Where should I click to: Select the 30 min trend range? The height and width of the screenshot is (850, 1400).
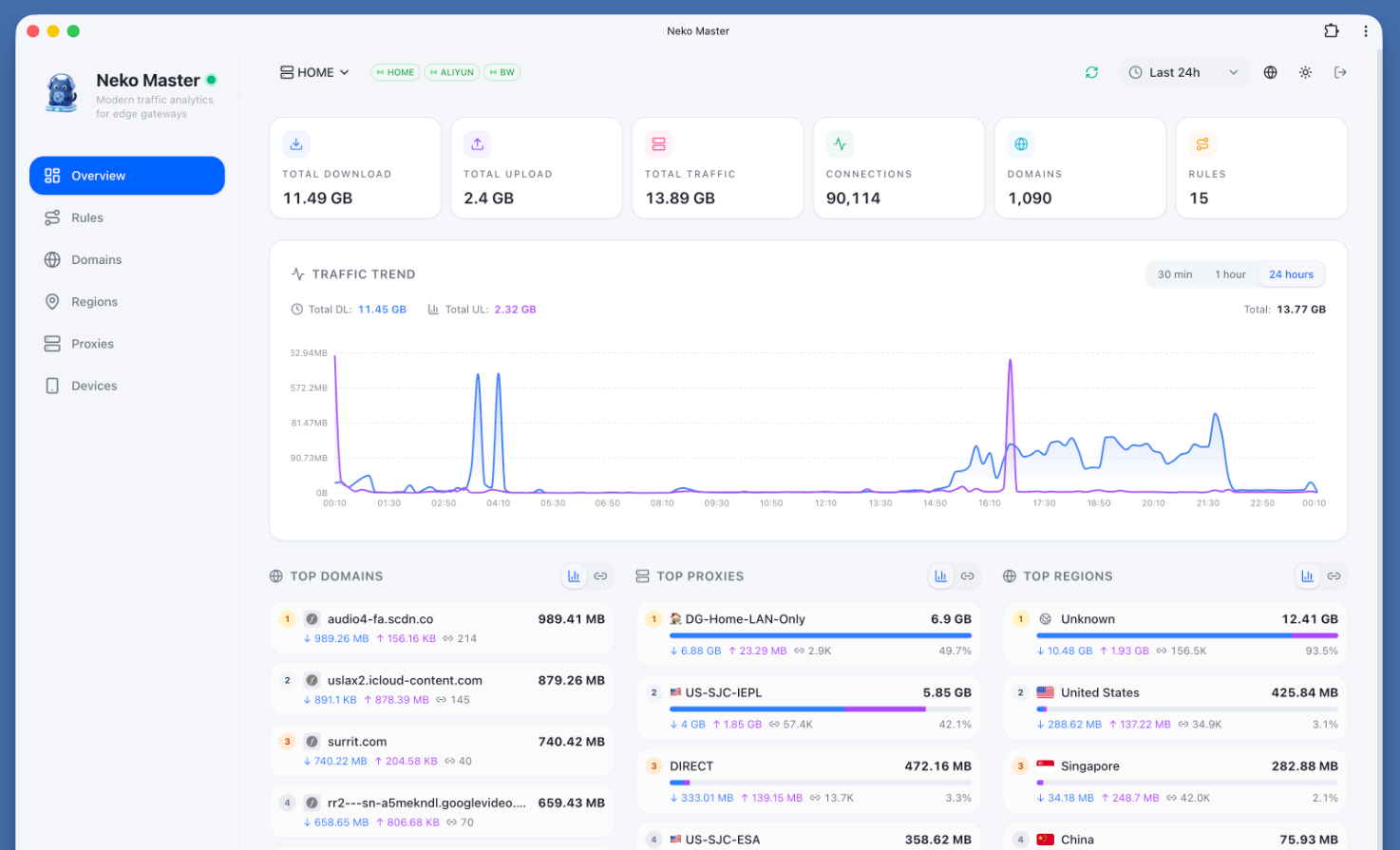(1174, 274)
